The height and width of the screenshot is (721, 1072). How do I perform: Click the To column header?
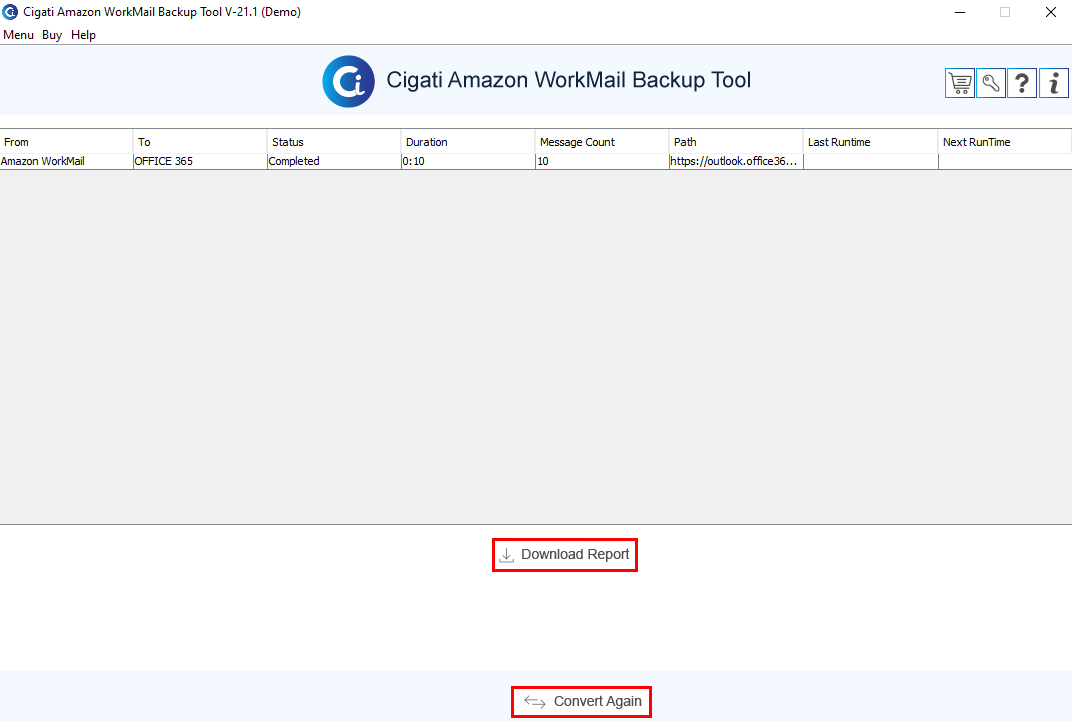click(200, 142)
